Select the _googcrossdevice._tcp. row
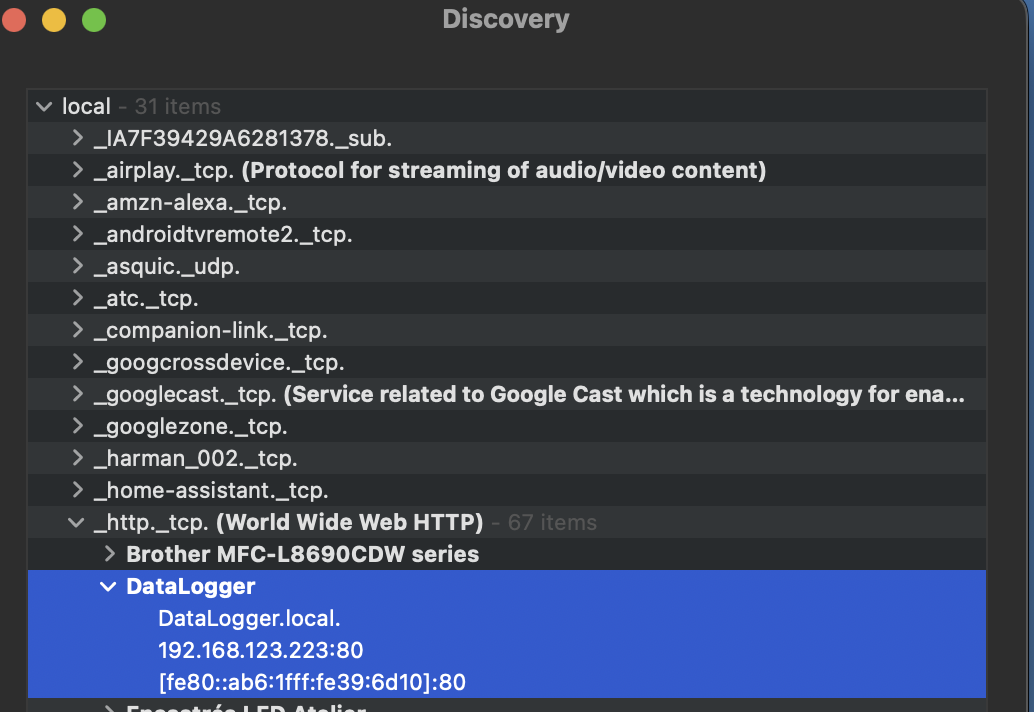Image resolution: width=1034 pixels, height=712 pixels. 218,362
